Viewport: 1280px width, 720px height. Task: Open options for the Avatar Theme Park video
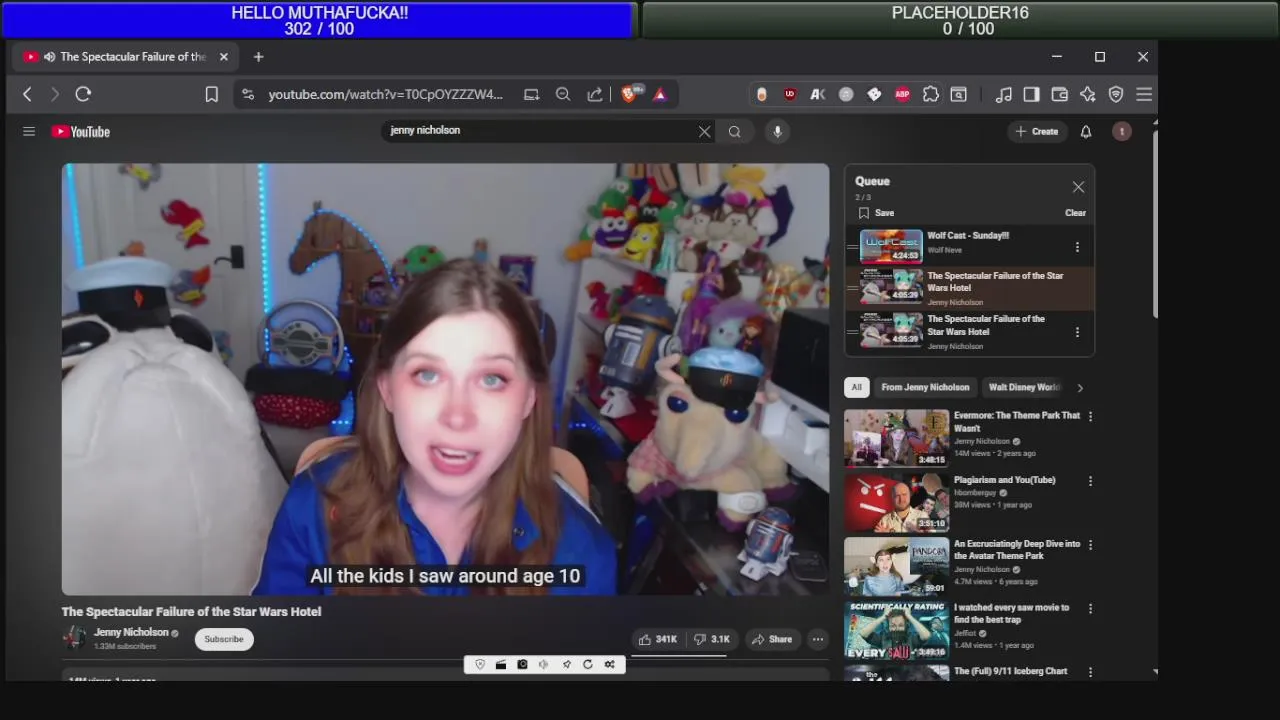pos(1090,545)
